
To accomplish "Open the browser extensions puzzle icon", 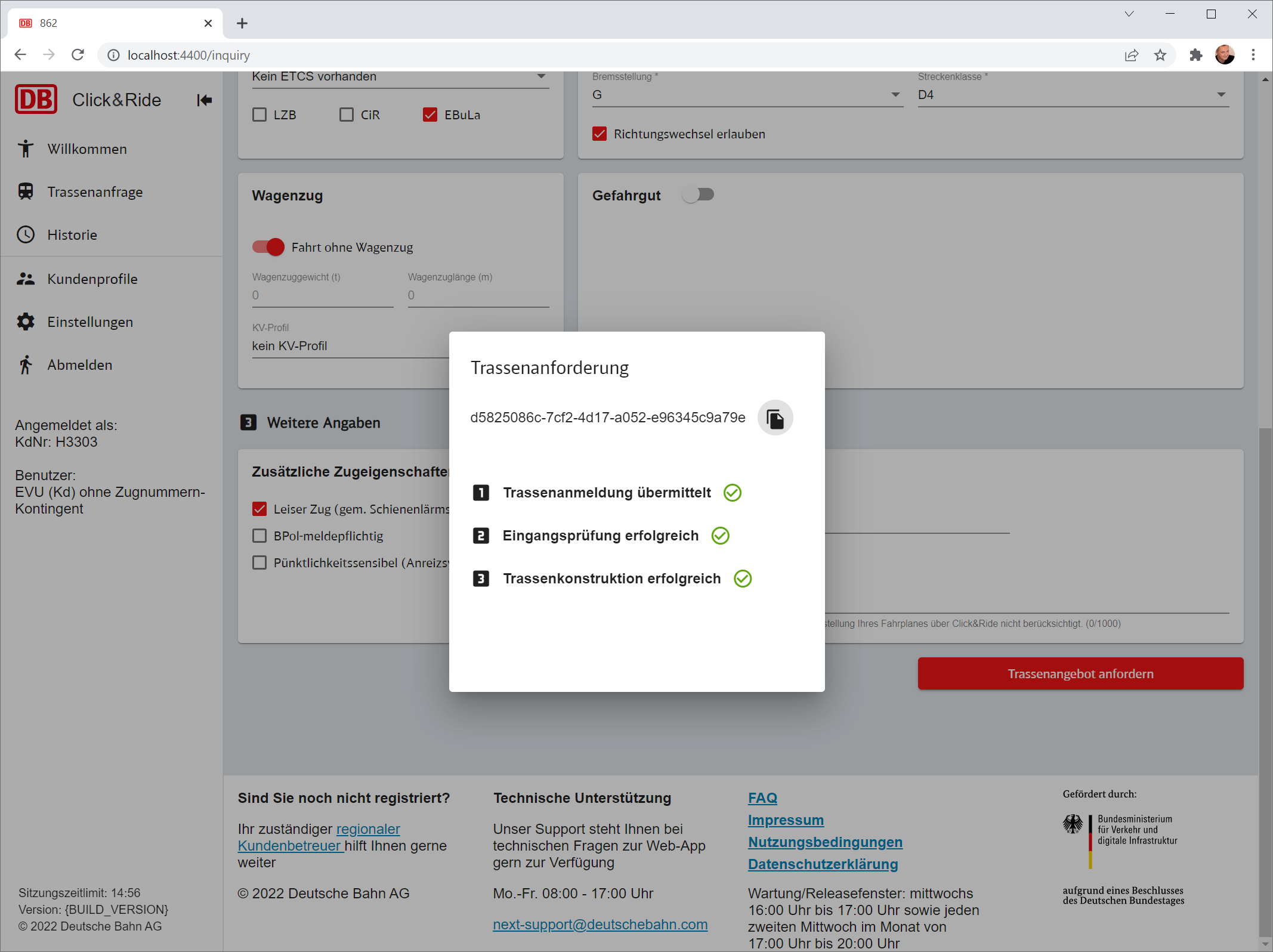I will point(1195,55).
